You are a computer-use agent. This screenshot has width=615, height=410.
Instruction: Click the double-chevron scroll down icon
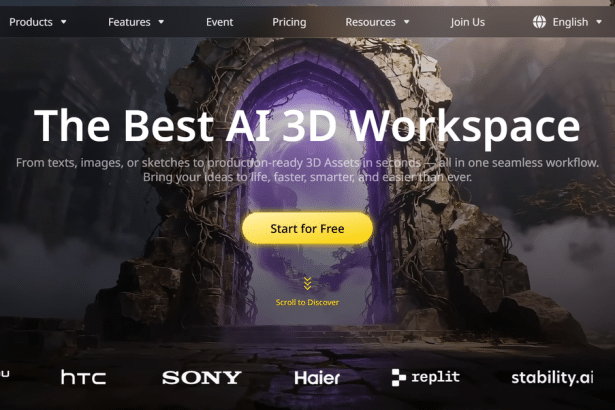307,283
